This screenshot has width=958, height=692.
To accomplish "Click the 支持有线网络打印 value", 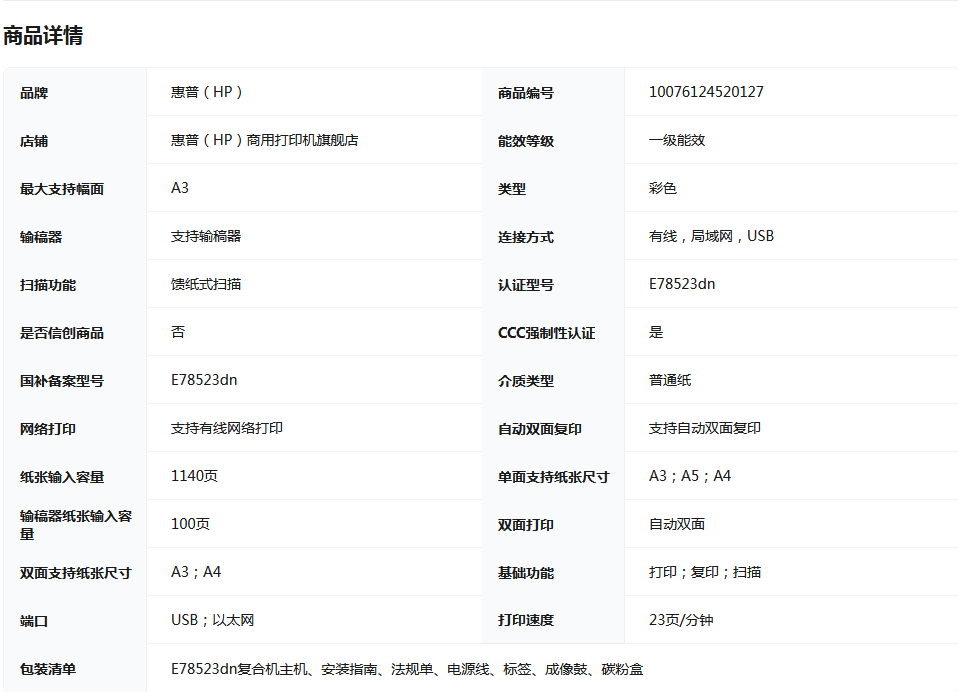I will pyautogui.click(x=227, y=428).
